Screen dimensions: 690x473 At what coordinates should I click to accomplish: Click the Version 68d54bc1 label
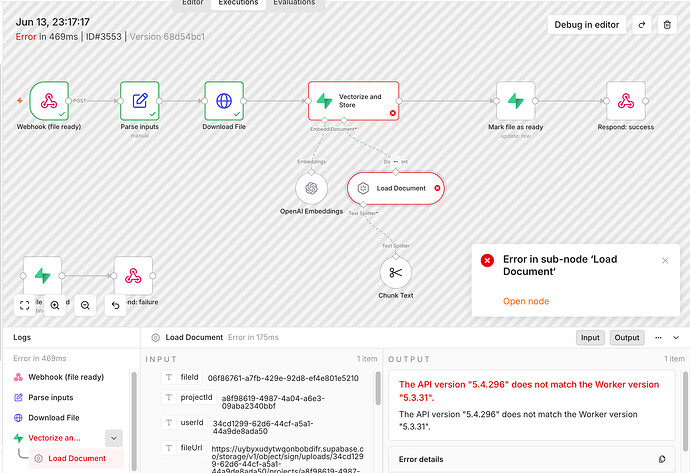coord(167,37)
